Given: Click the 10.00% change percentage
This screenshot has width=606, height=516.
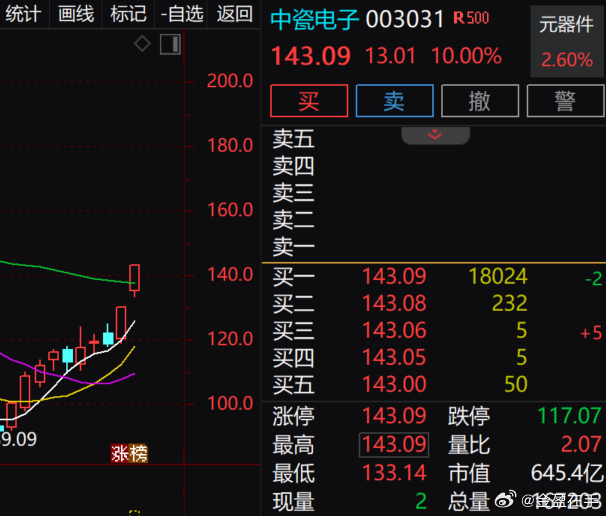Looking at the screenshot, I should pyautogui.click(x=466, y=56).
